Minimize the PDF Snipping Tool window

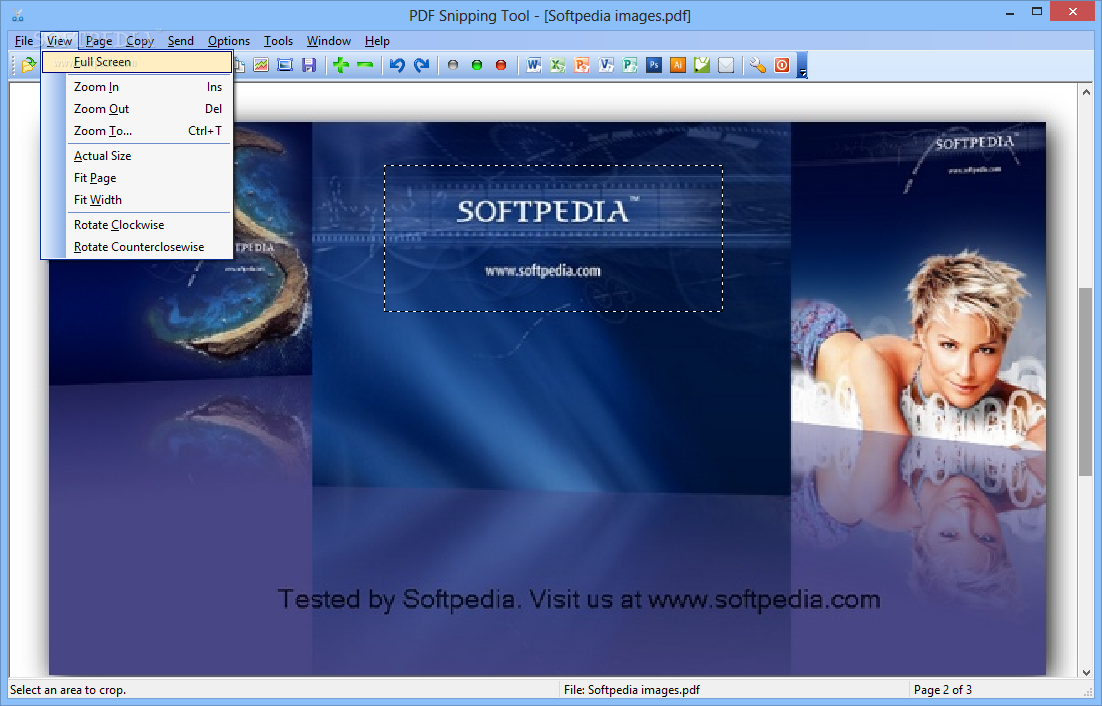point(1010,12)
